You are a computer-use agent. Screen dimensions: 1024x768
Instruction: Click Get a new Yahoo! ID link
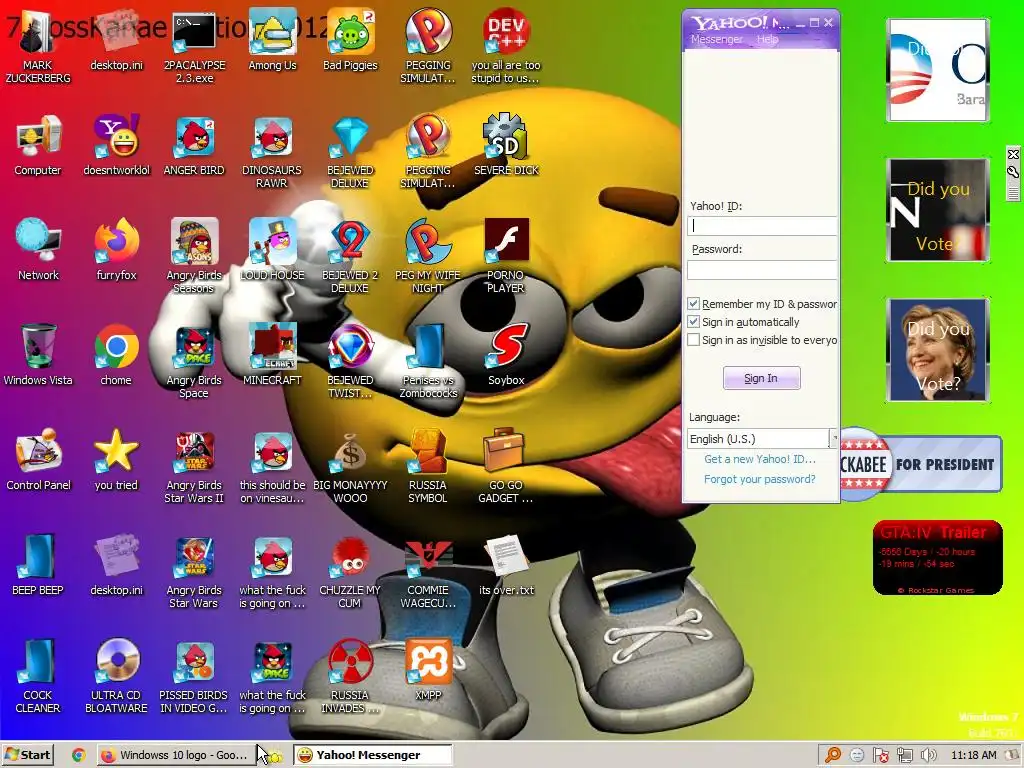coord(760,459)
